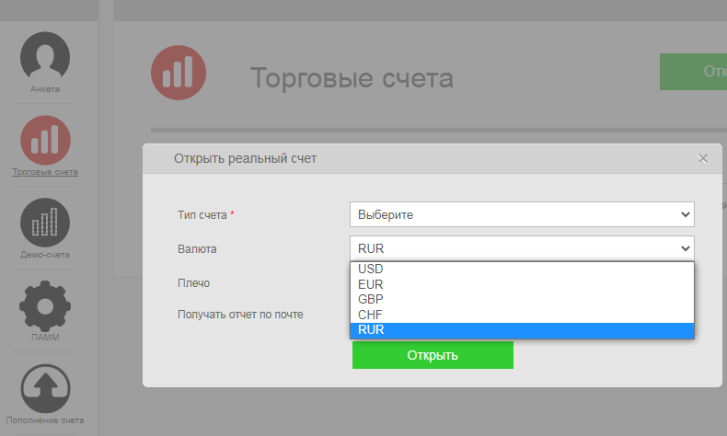Open the Демо-счета chart icon
Viewport: 727px width, 436px height.
tap(45, 222)
